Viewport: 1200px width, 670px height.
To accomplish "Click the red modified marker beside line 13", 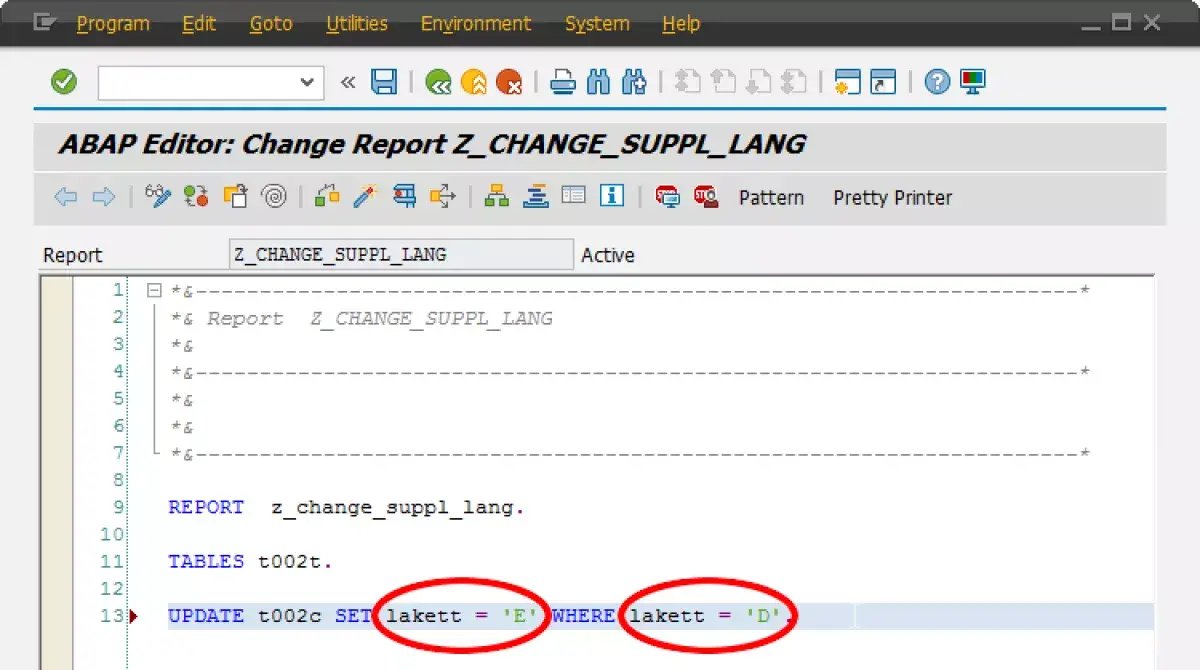I will 134,616.
